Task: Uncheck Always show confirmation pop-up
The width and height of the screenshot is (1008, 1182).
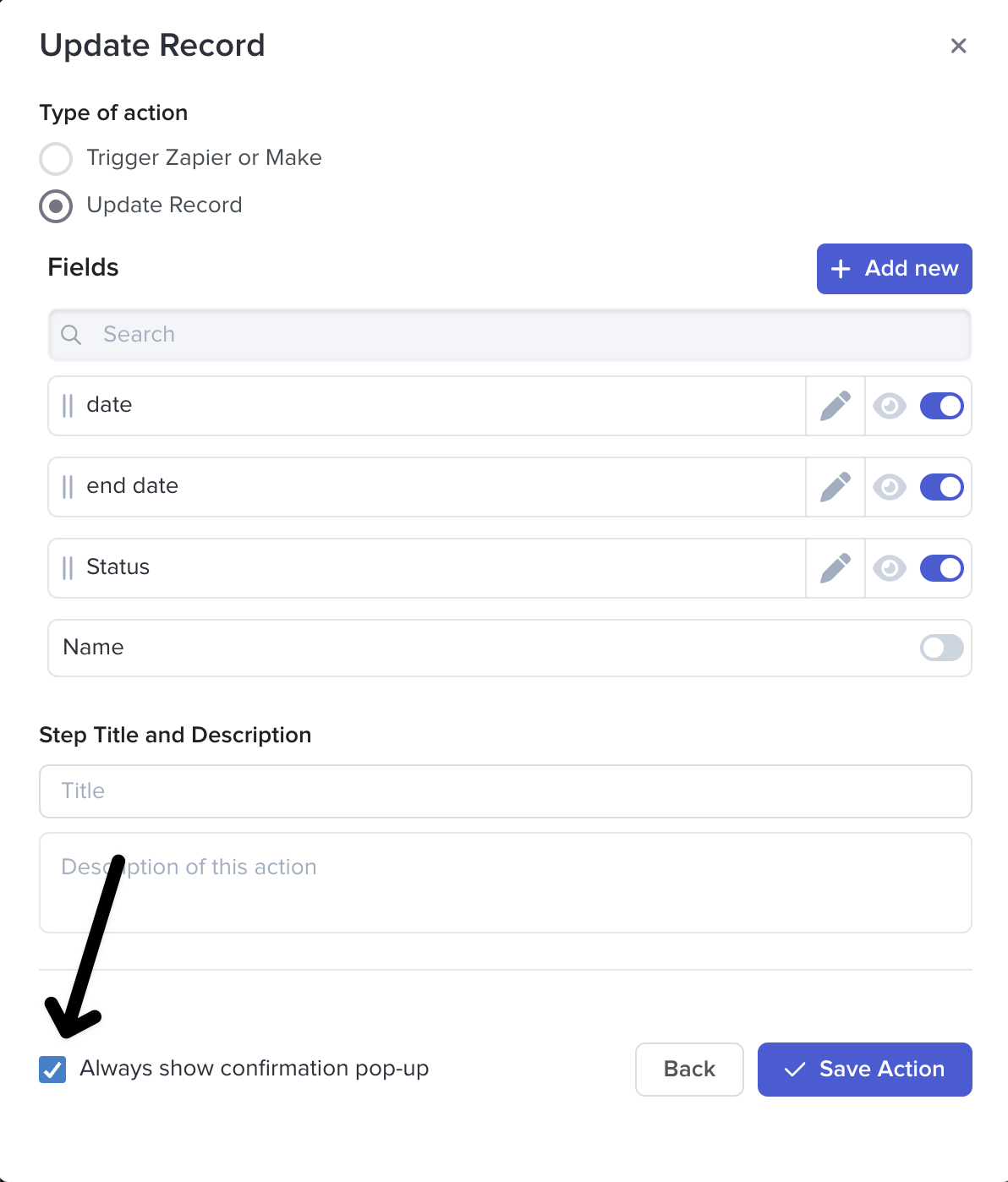Action: point(52,1070)
